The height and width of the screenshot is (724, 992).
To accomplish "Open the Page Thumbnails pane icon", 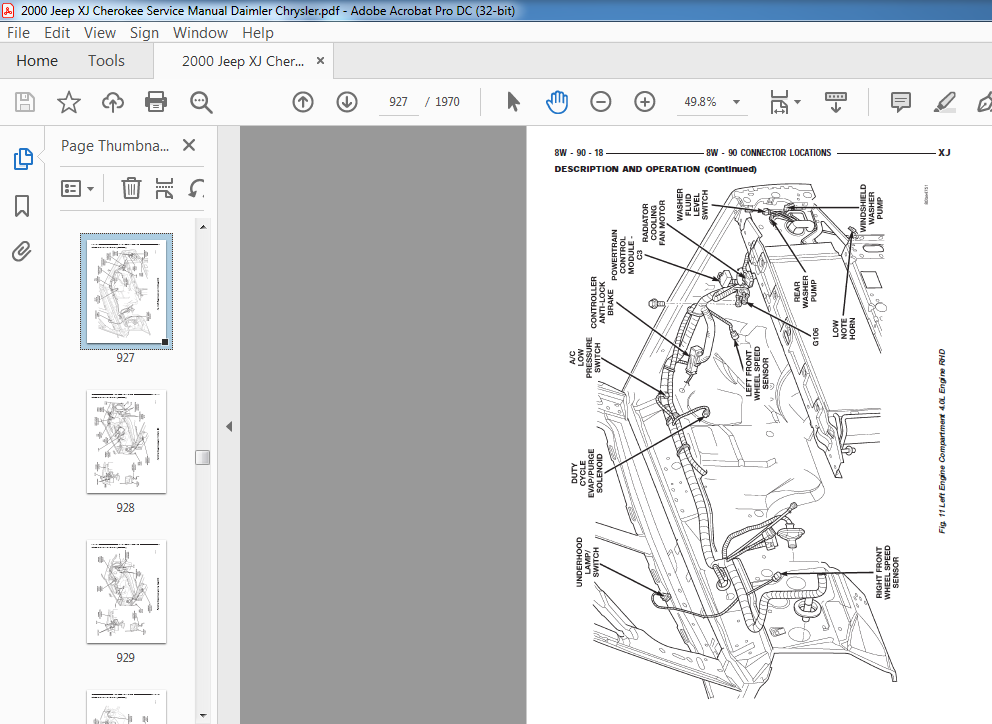I will coord(23,159).
